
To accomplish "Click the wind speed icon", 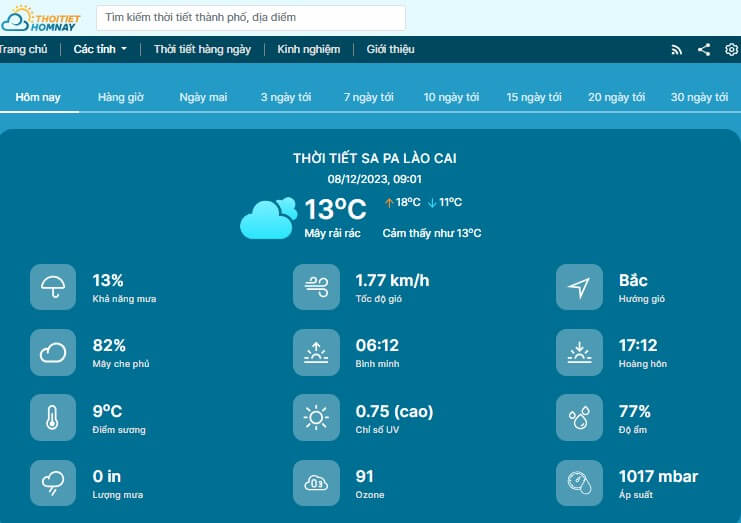I will pos(316,287).
